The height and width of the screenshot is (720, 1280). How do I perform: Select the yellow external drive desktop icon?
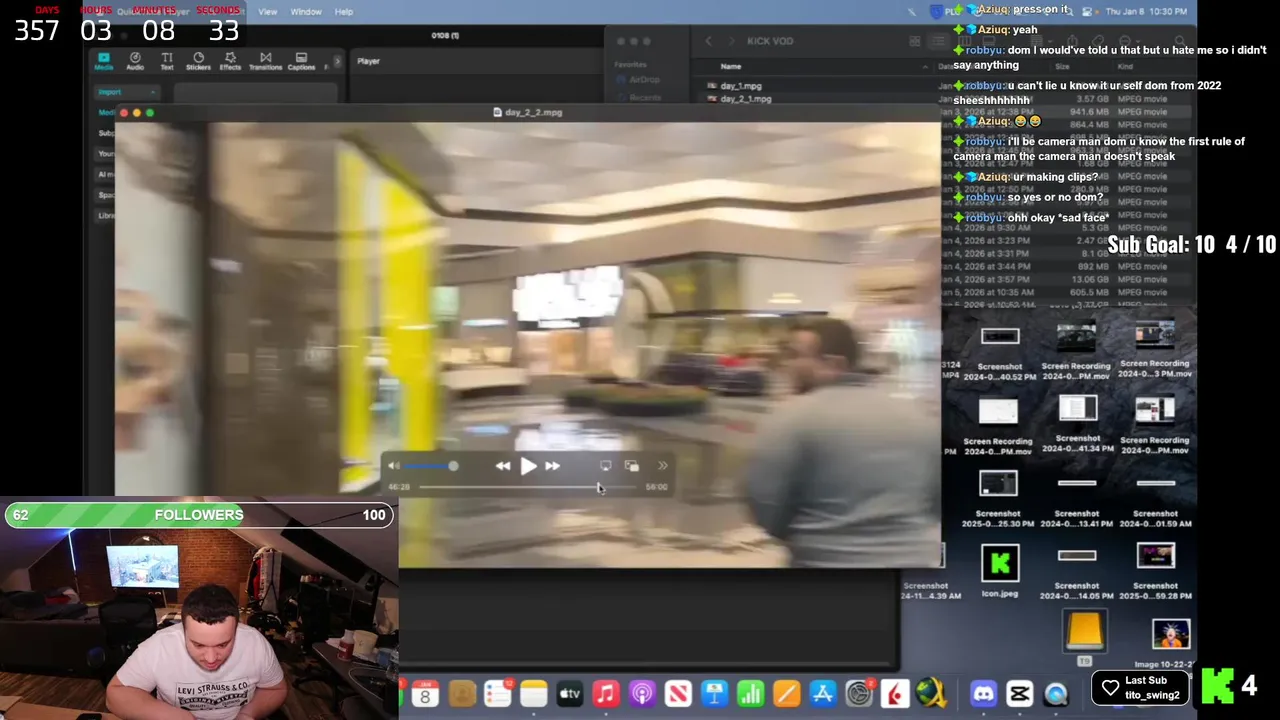click(1084, 632)
